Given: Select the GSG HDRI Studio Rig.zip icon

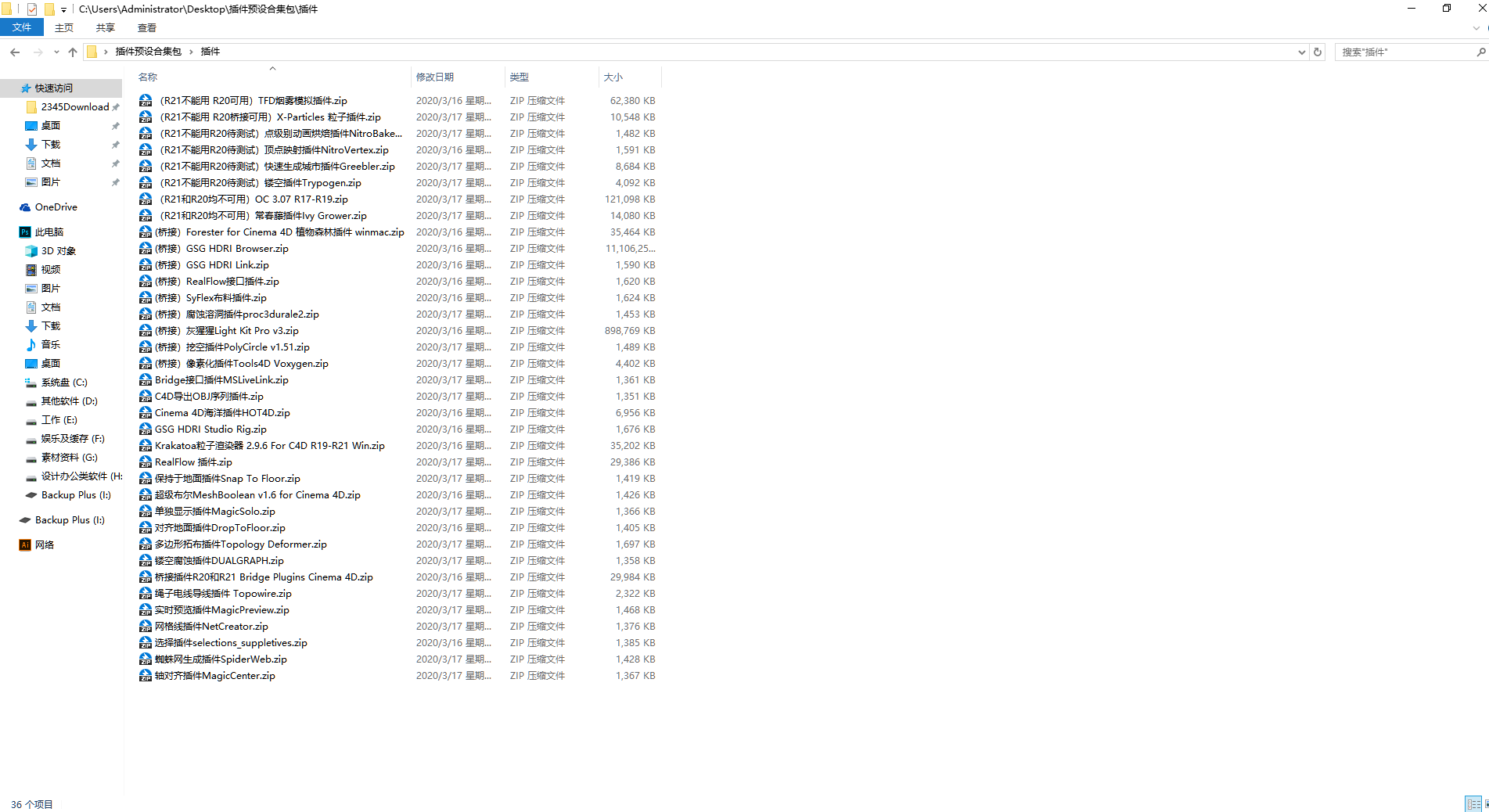Looking at the screenshot, I should [x=146, y=429].
